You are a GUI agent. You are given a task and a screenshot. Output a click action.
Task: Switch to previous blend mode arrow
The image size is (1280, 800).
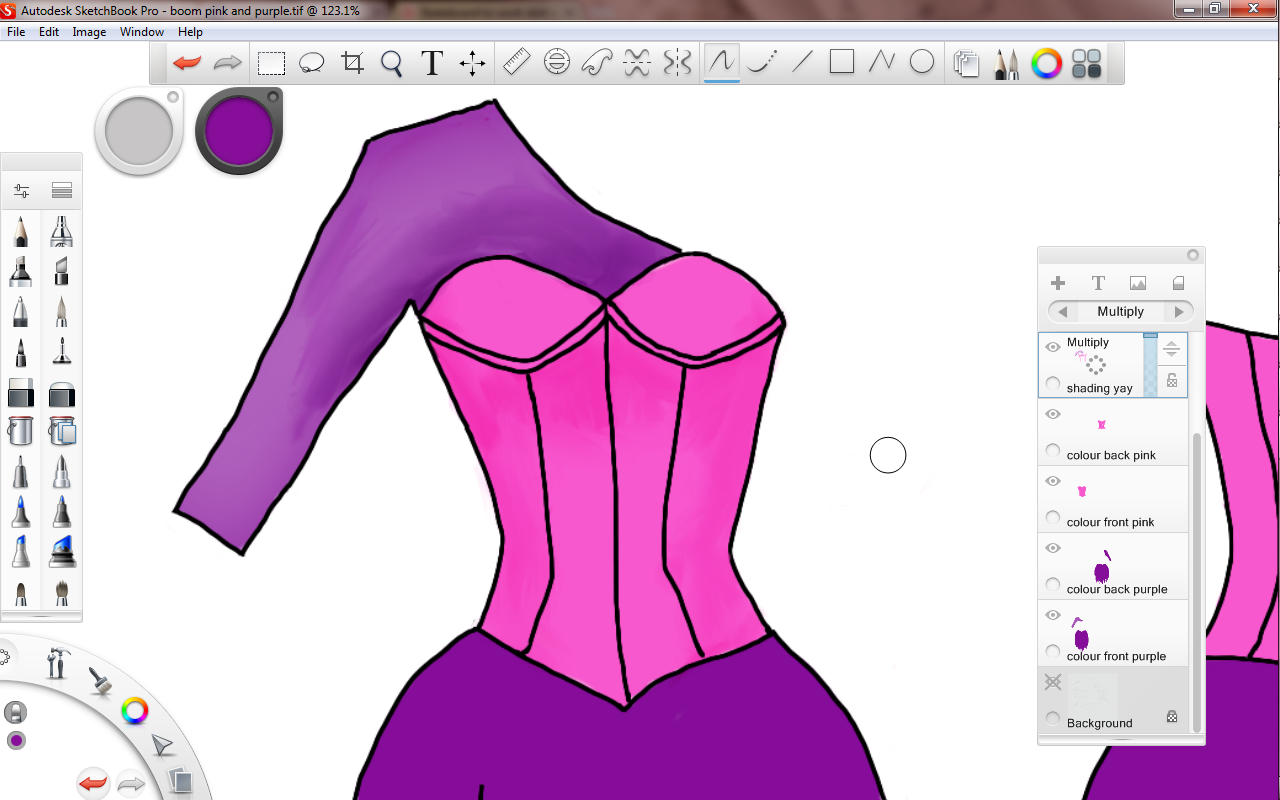point(1062,312)
